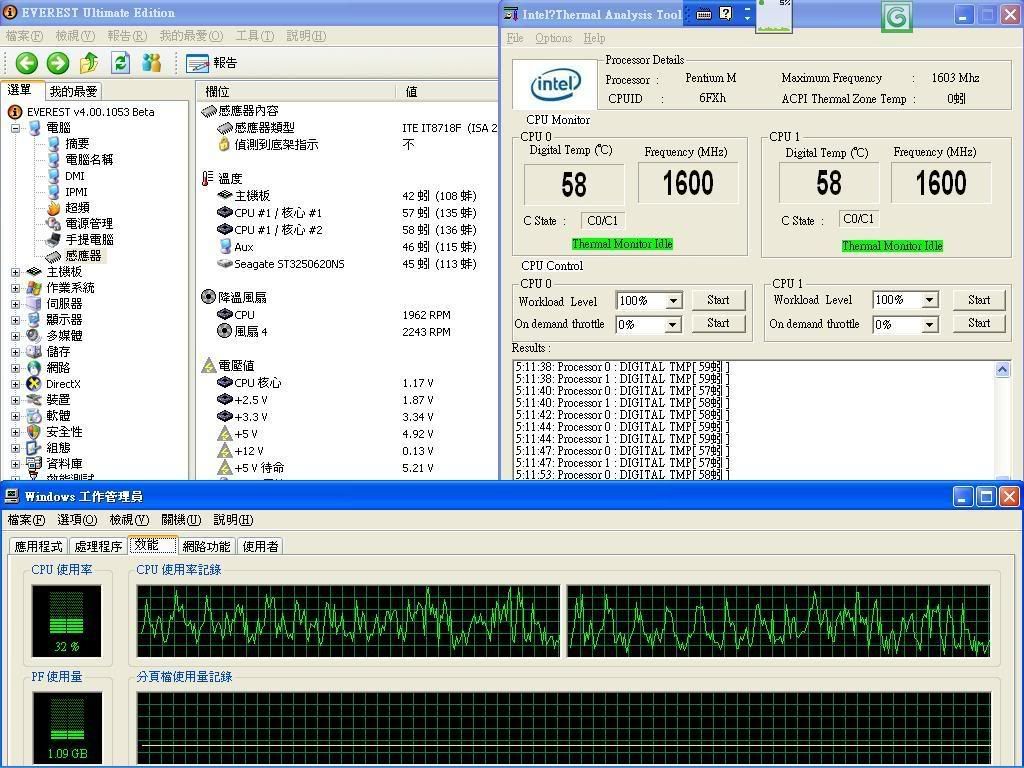Expand the 顯示器 tree node
The height and width of the screenshot is (768, 1024).
point(15,320)
